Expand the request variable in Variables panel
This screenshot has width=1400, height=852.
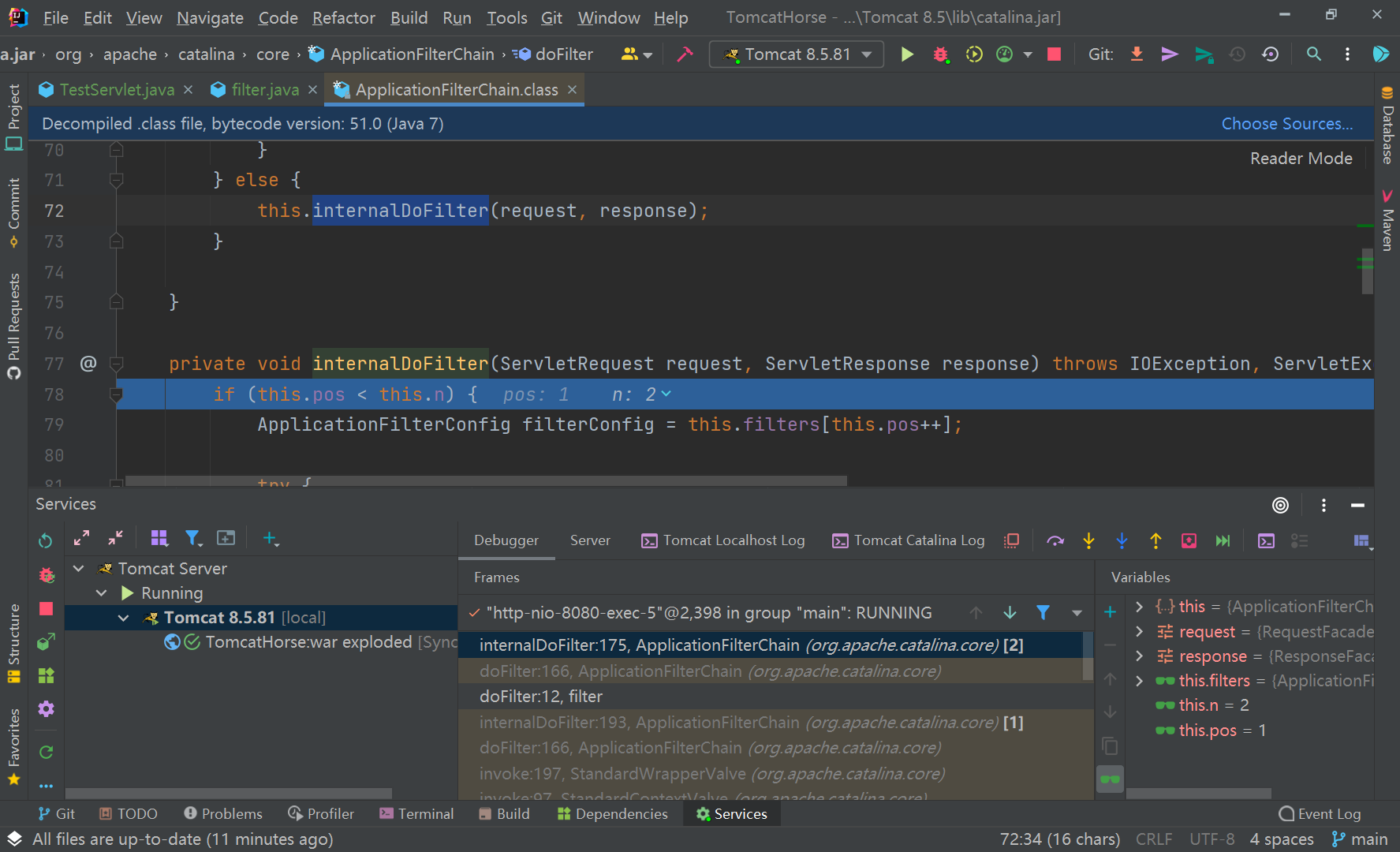(x=1138, y=631)
